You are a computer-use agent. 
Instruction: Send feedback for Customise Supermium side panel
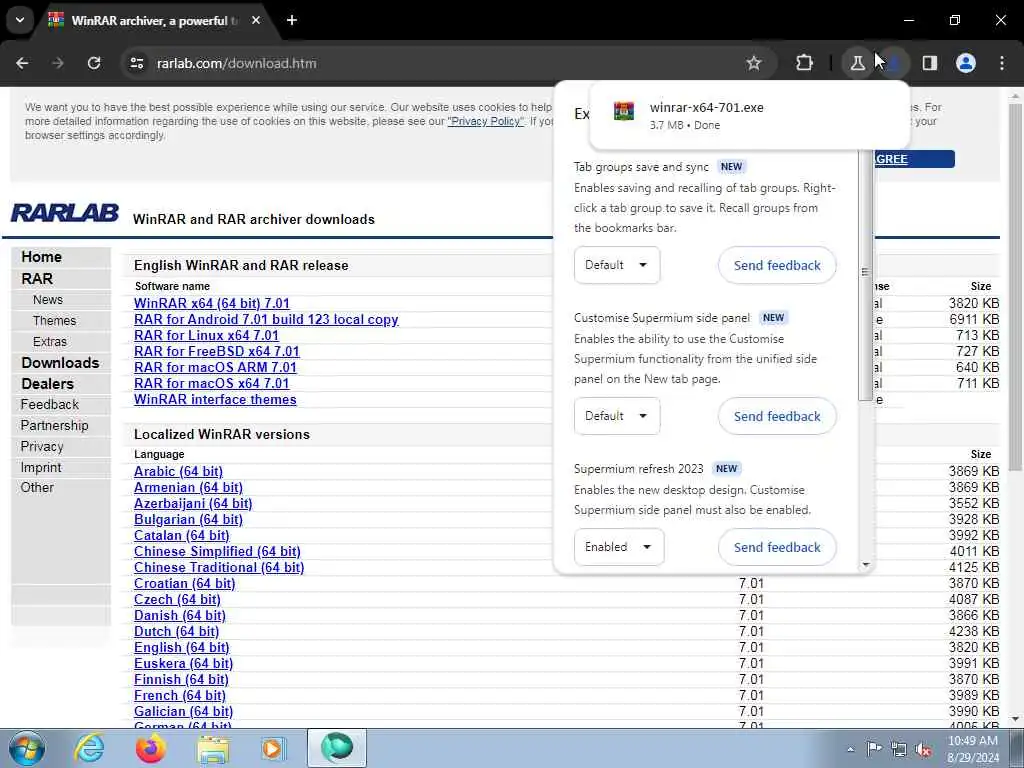tap(777, 416)
